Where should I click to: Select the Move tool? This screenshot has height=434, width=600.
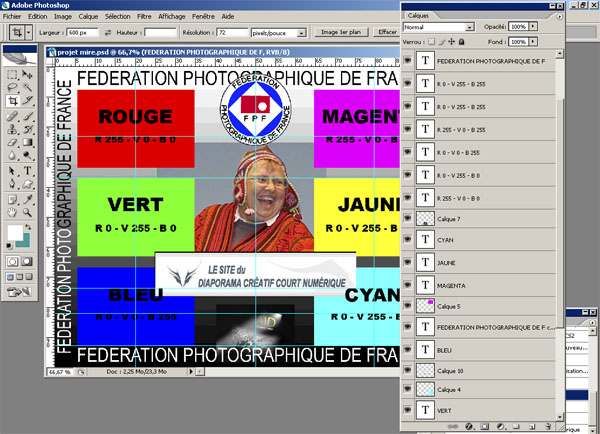tap(27, 74)
